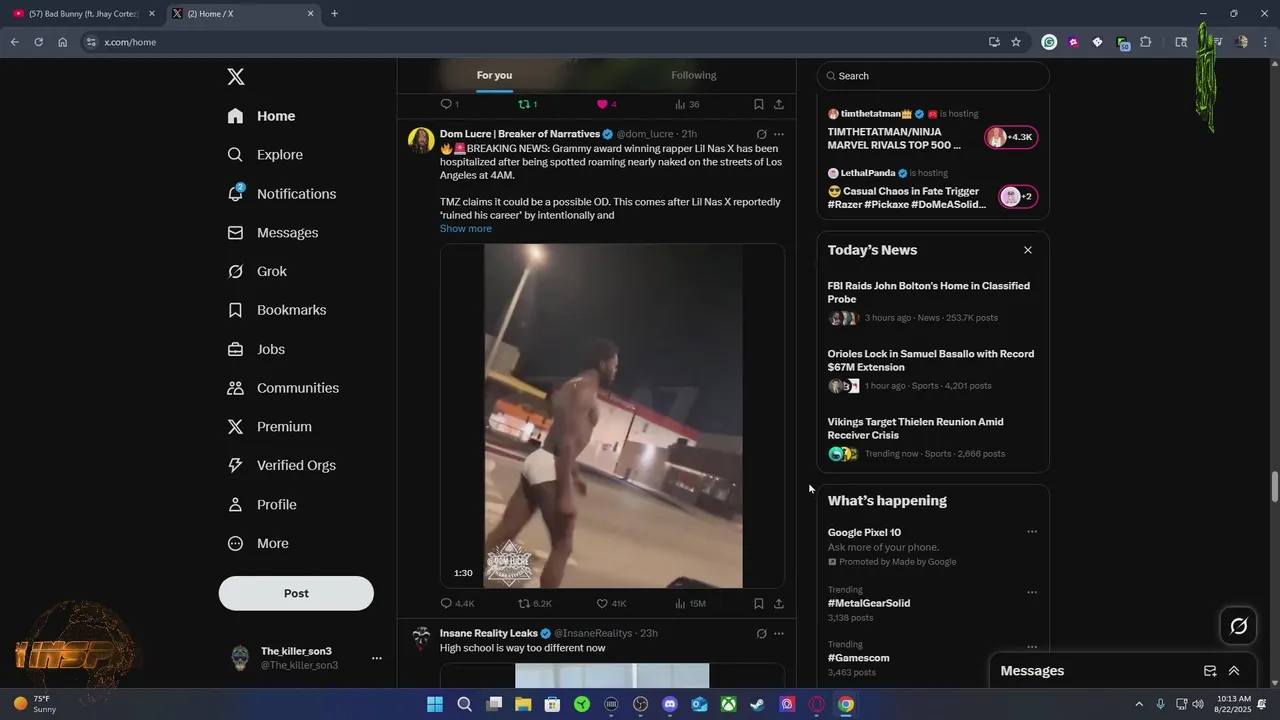Join TIMTHETATMAN live space +4.3K
The height and width of the screenshot is (720, 1280).
[x=1011, y=137]
